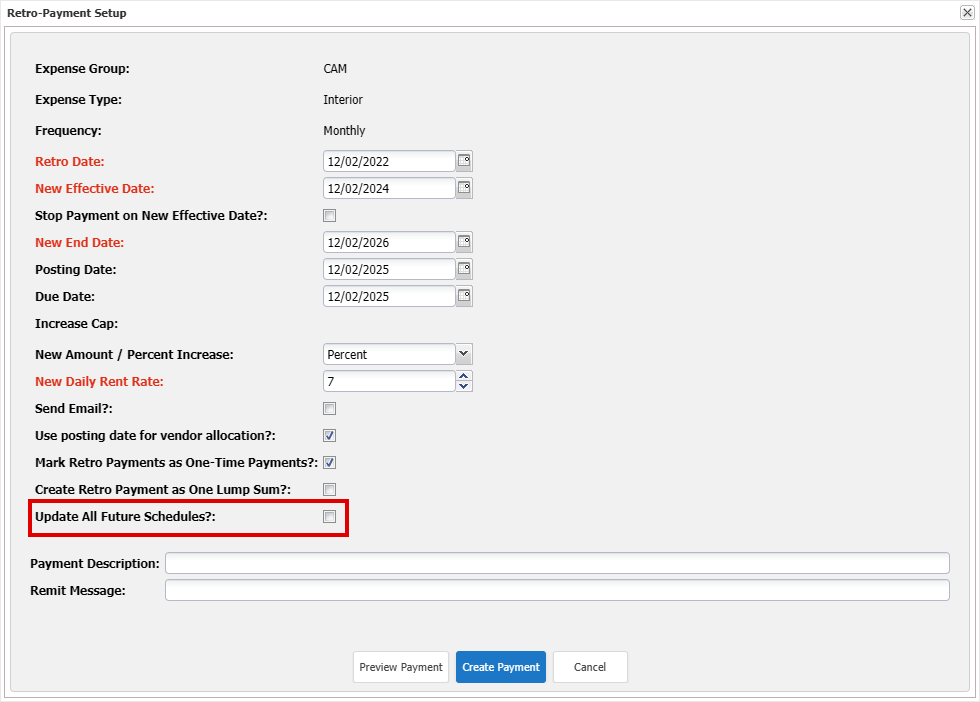Click the Preview Payment button
The height and width of the screenshot is (702, 980).
click(401, 667)
